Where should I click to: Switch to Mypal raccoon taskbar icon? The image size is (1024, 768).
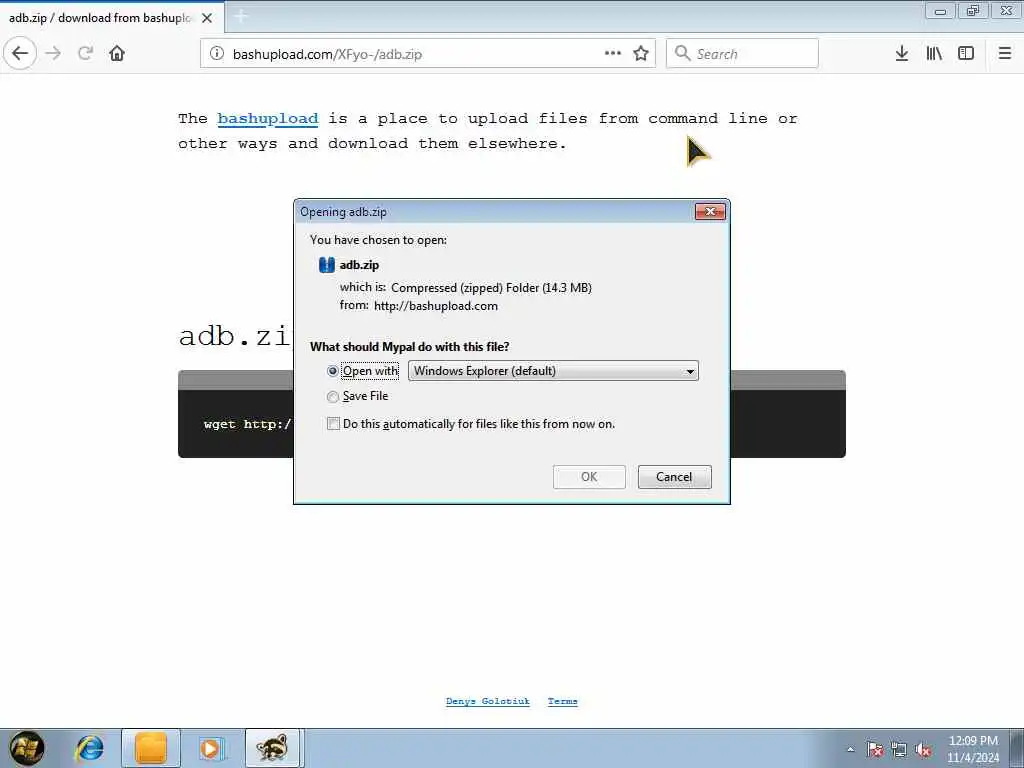click(272, 748)
